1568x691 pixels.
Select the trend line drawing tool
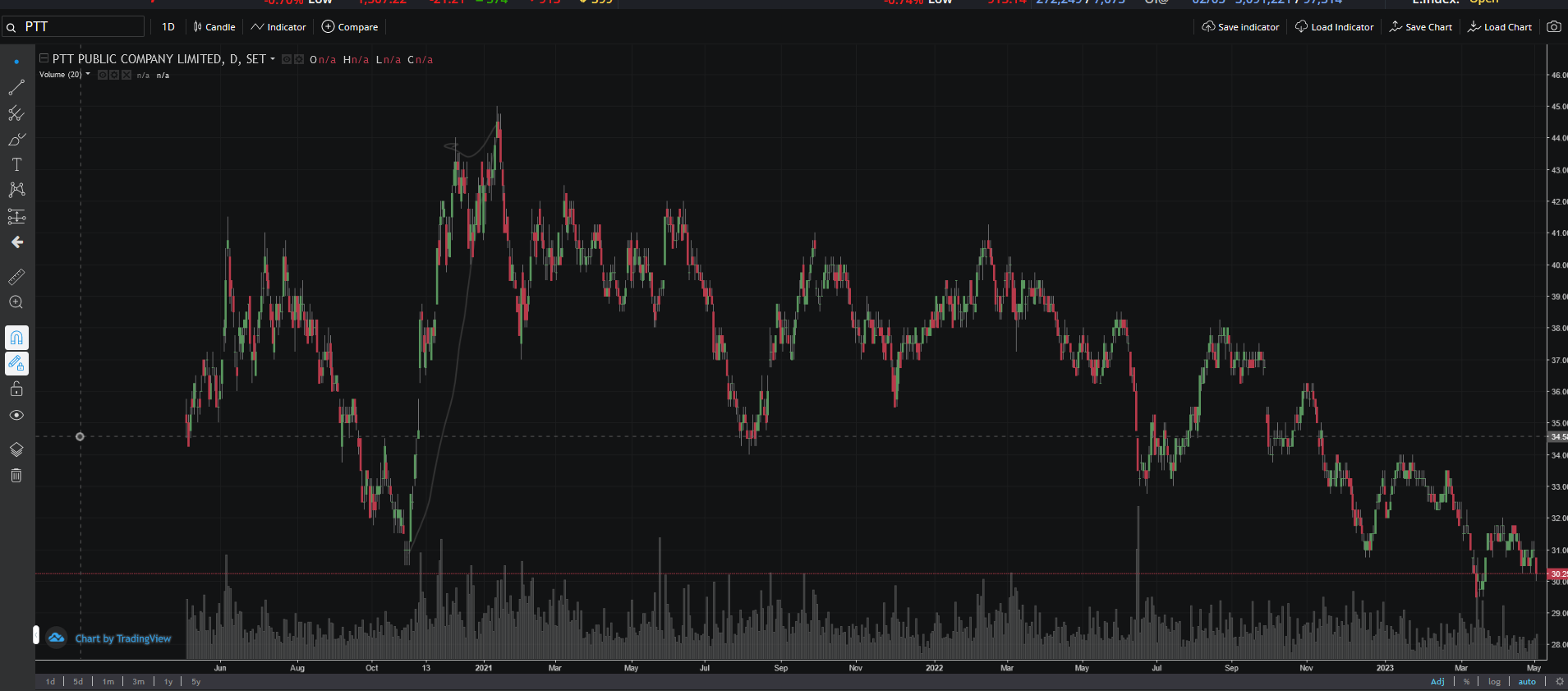click(16, 87)
